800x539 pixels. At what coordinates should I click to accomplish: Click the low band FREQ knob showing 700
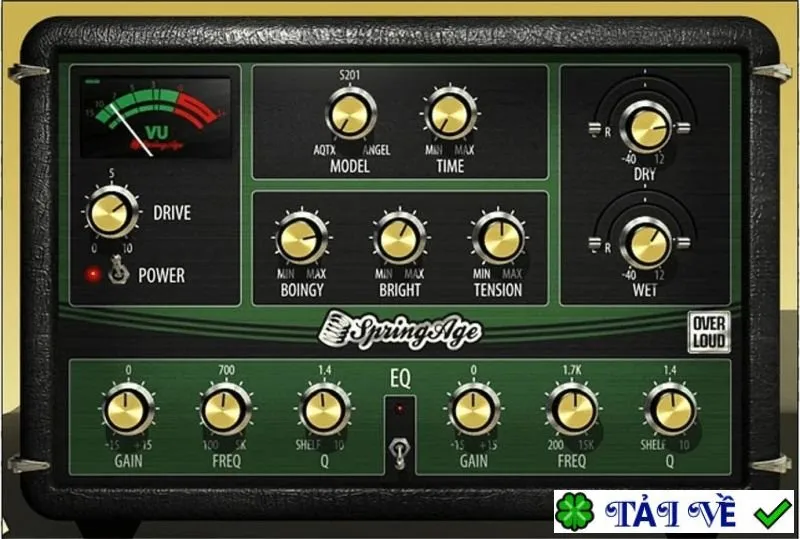[x=225, y=409]
